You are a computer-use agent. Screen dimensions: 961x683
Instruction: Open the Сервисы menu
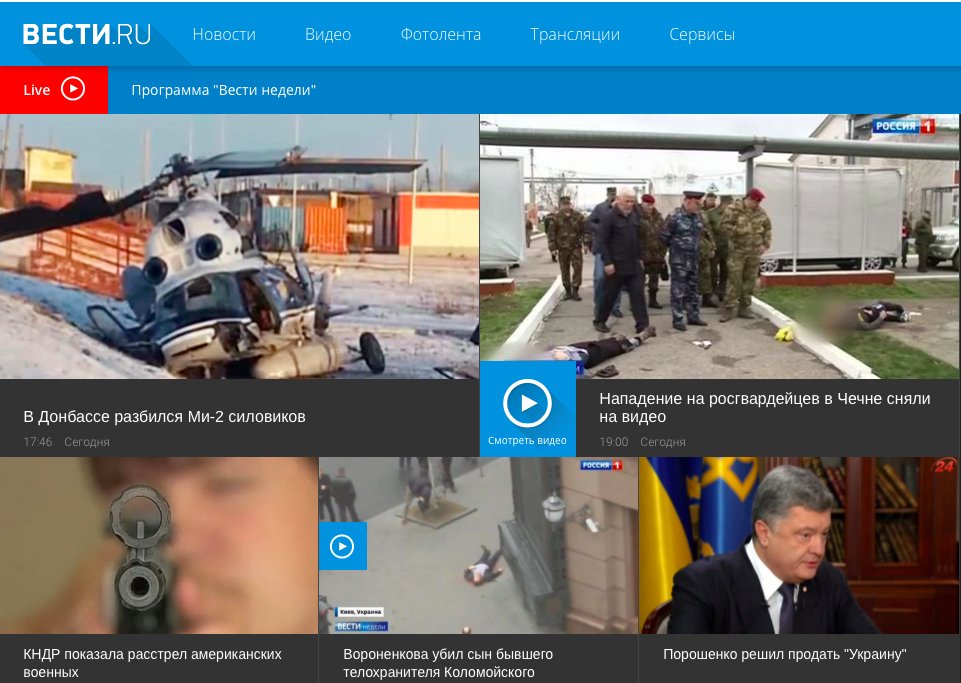[x=702, y=34]
